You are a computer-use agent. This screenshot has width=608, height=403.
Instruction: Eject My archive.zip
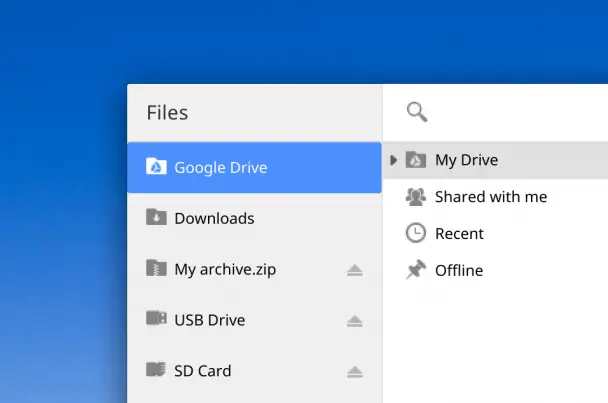coord(354,270)
